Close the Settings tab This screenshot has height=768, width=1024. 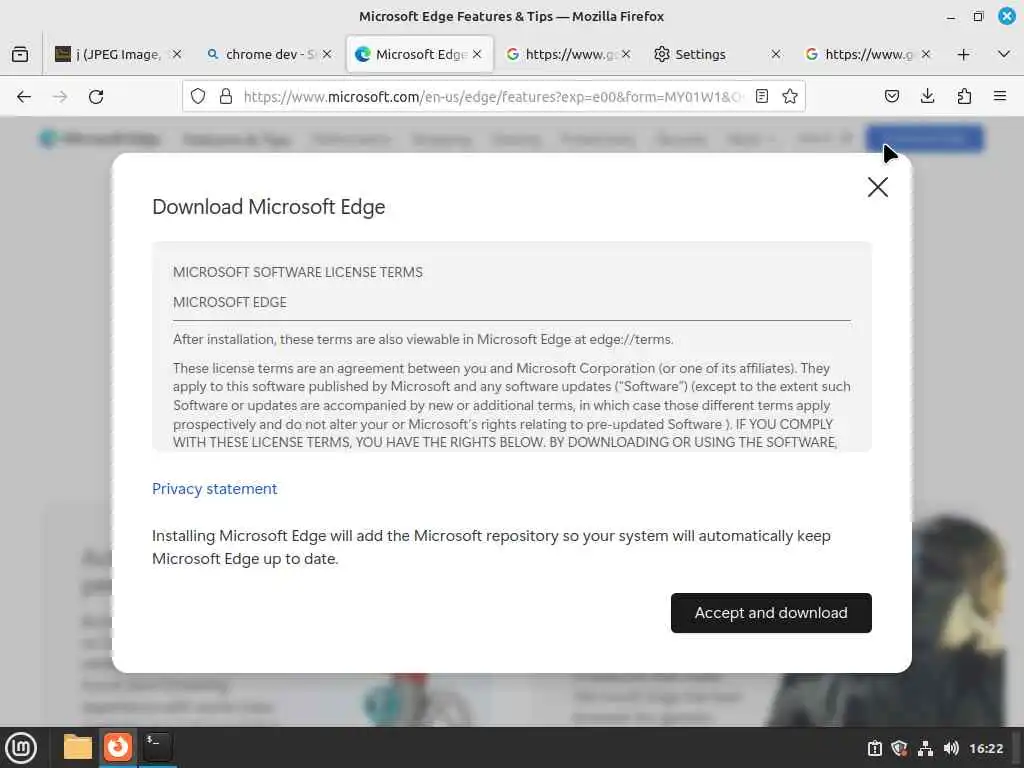[x=776, y=54]
